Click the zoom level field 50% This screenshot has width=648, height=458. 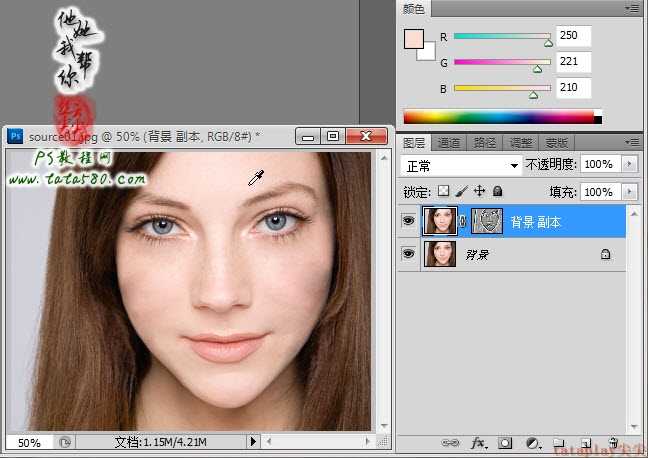[x=29, y=443]
